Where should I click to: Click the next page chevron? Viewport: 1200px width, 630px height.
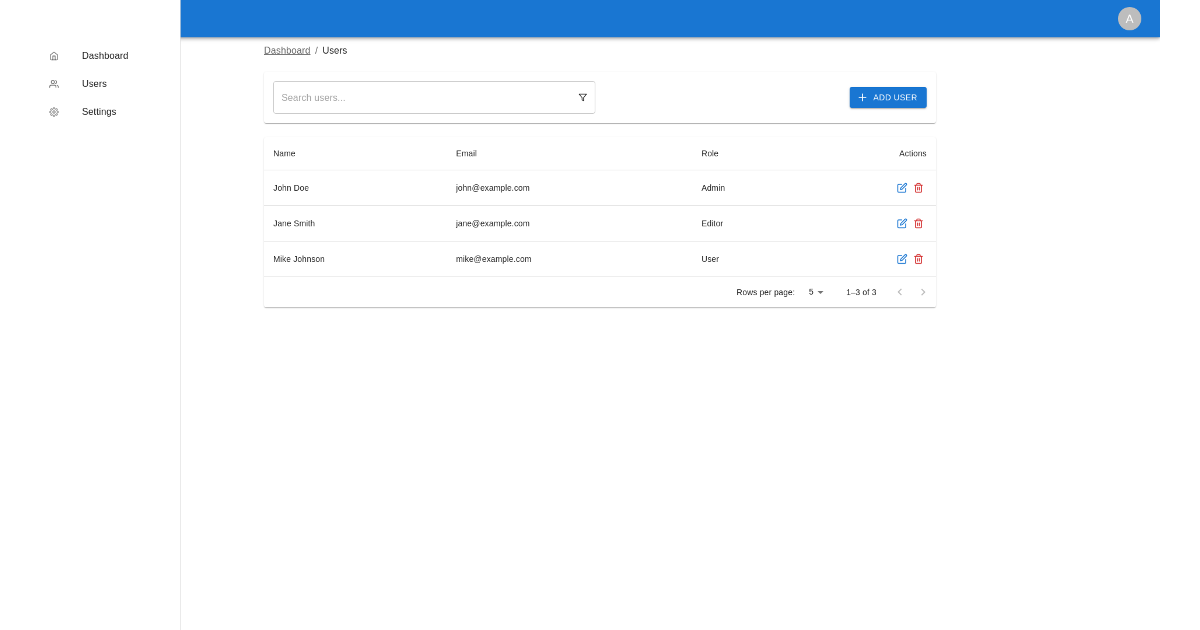point(923,291)
